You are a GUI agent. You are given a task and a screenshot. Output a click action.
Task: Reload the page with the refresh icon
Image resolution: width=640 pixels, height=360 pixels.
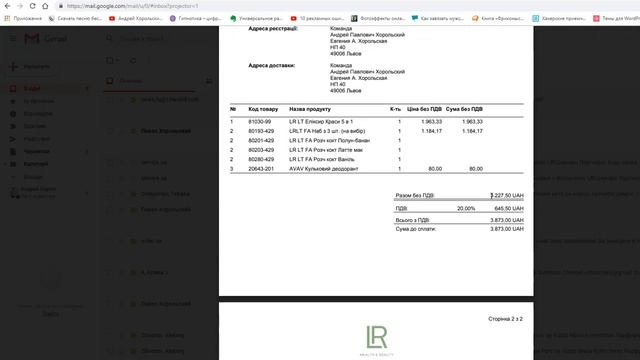point(32,6)
